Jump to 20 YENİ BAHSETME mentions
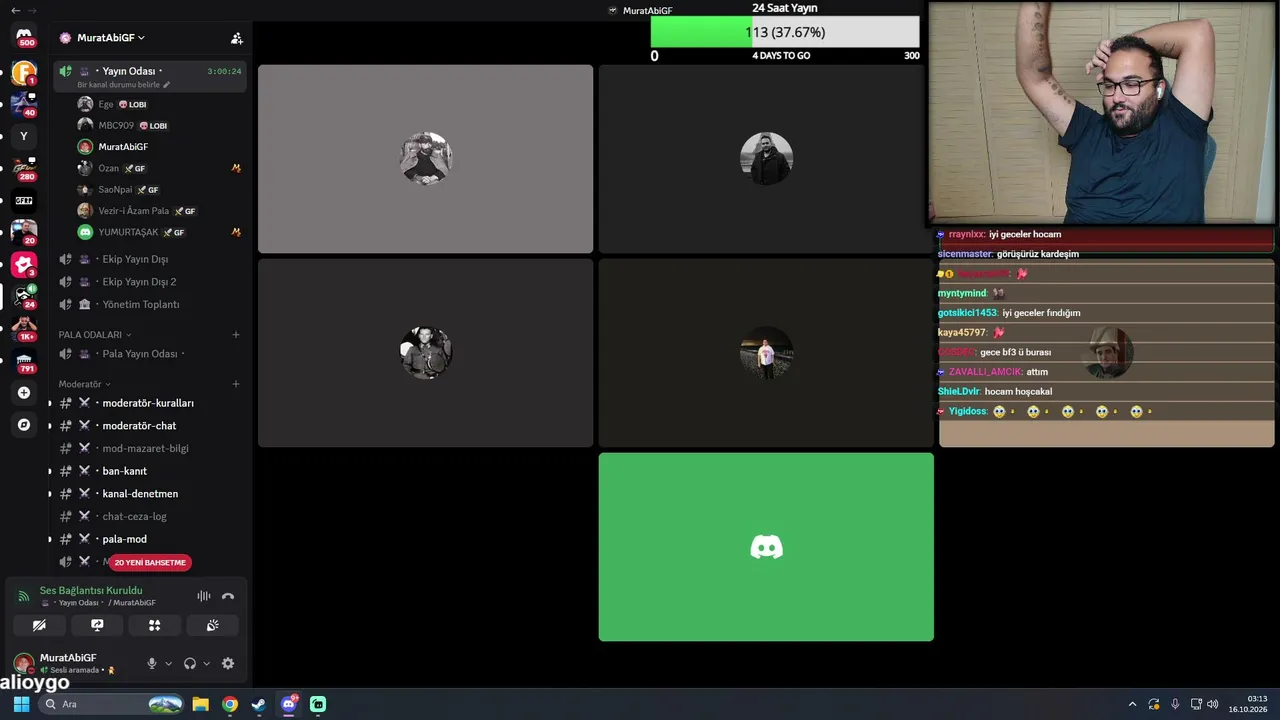Screen dimensions: 1280x720 (x=150, y=562)
